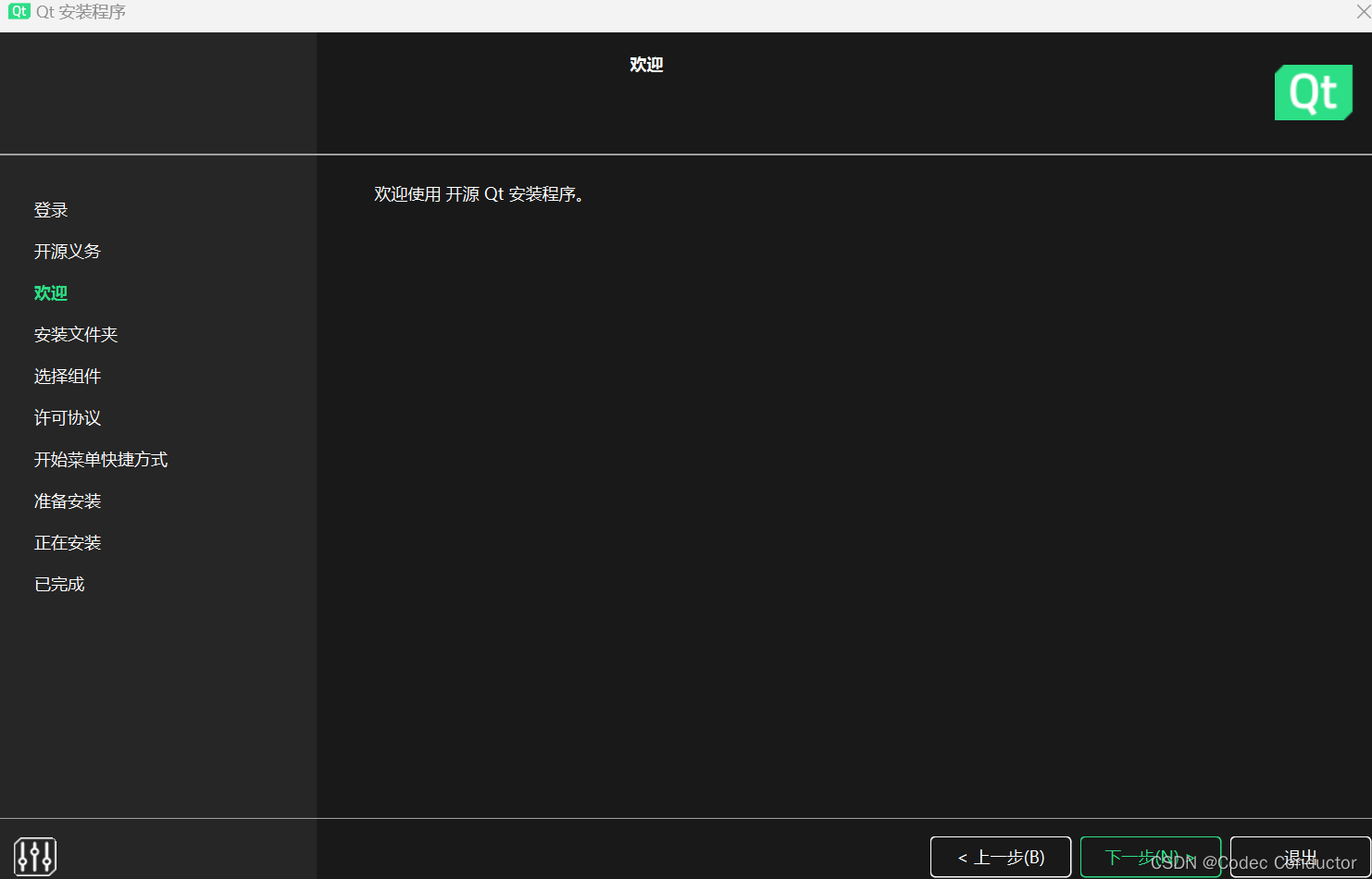This screenshot has height=879, width=1372.
Task: Click the Qt logo at top right
Action: [1313, 93]
